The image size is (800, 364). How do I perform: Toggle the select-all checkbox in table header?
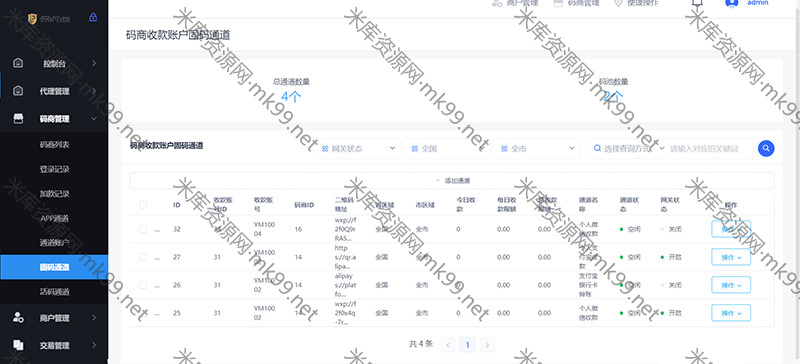[143, 205]
